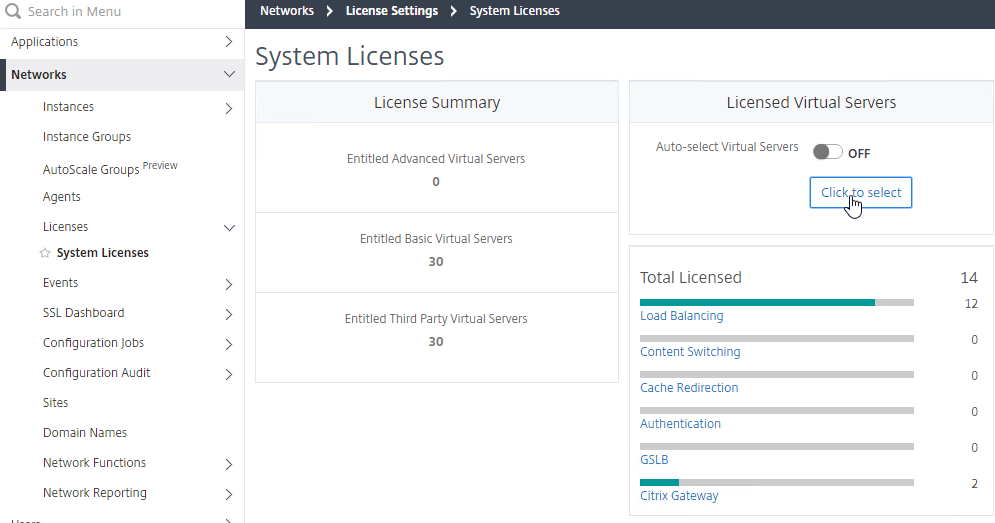
Task: Collapse the Licenses submenu chevron
Action: point(229,228)
